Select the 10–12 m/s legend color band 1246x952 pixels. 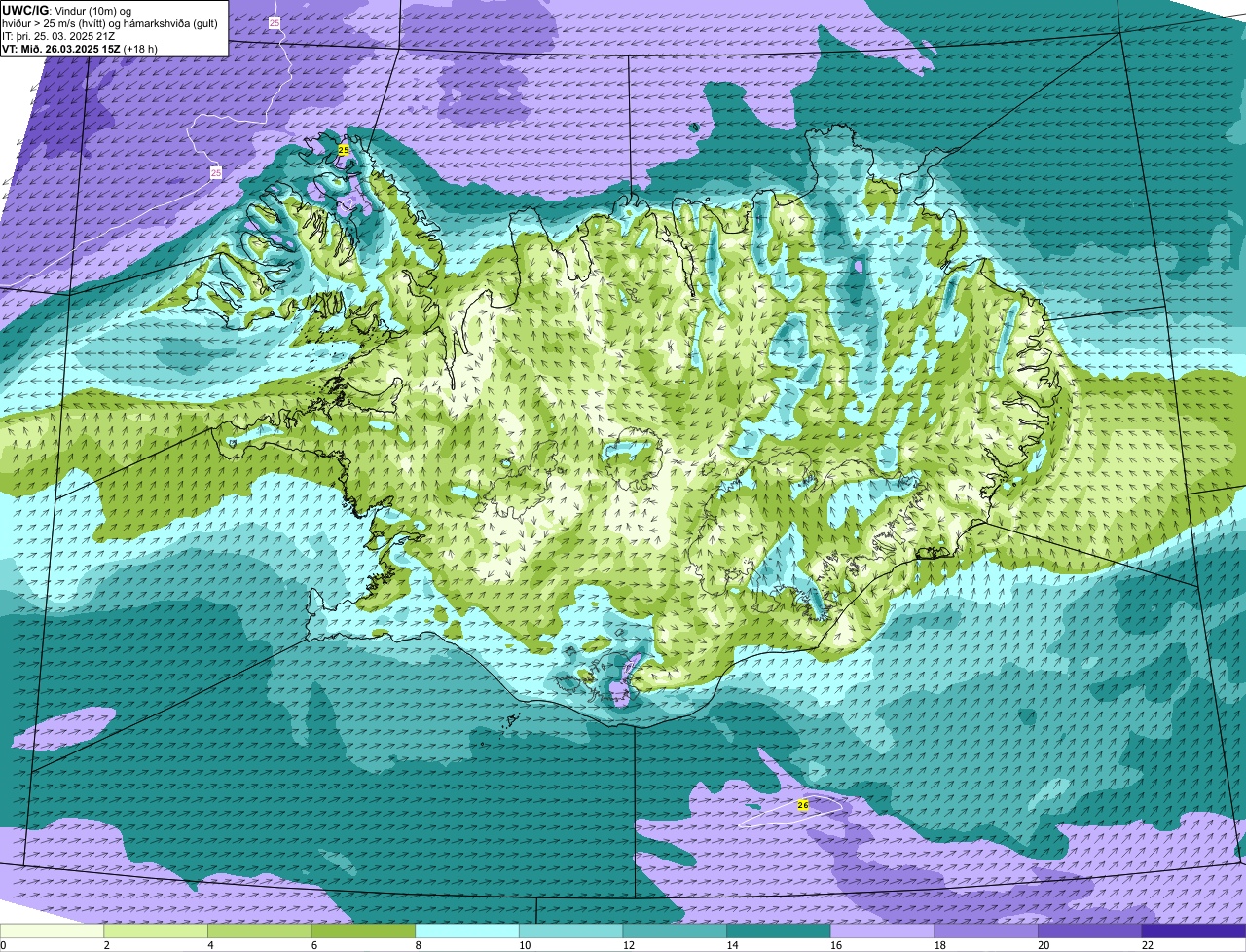(570, 931)
